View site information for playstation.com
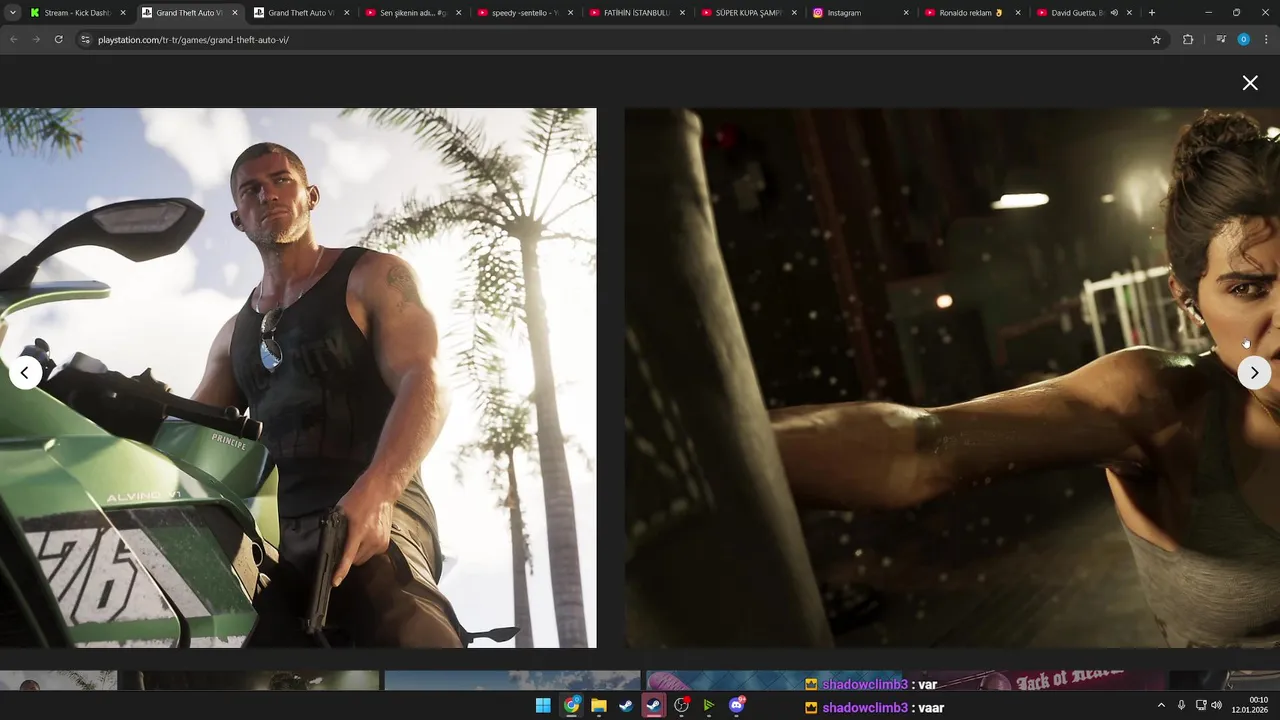Screen dimensions: 1280x720 coord(85,39)
